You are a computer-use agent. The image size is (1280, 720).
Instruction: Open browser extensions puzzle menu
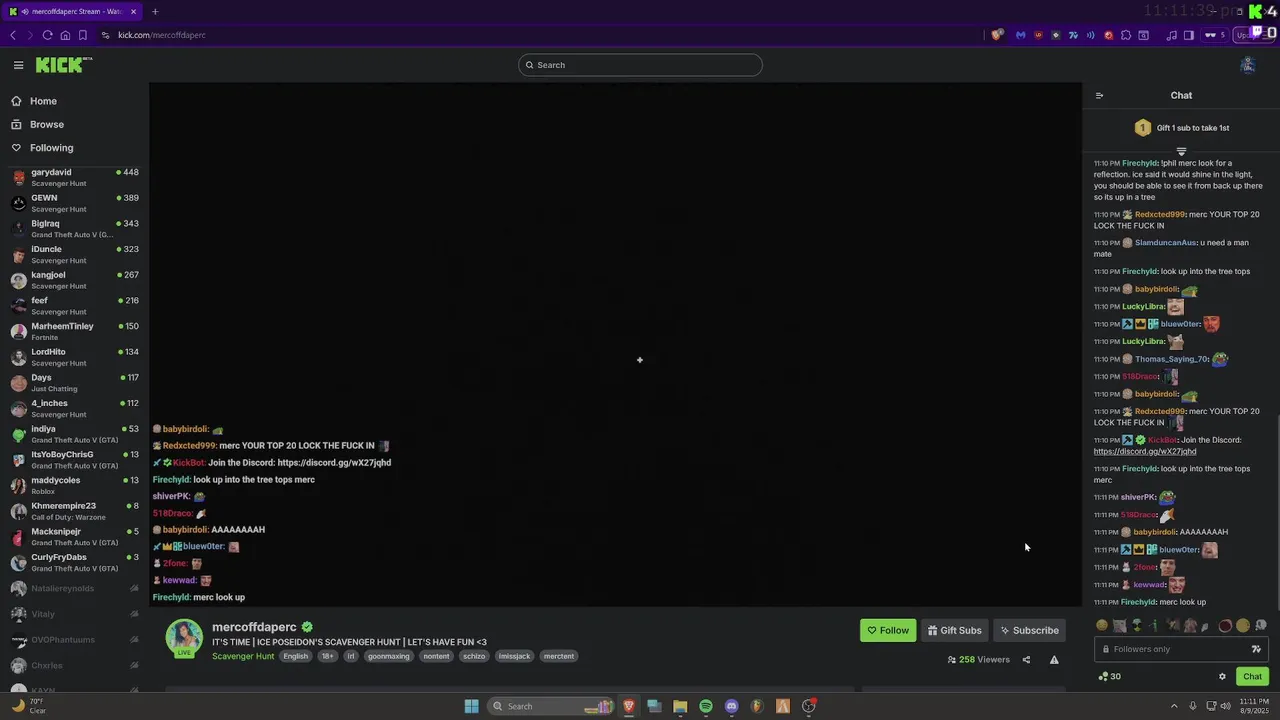pyautogui.click(x=1126, y=35)
